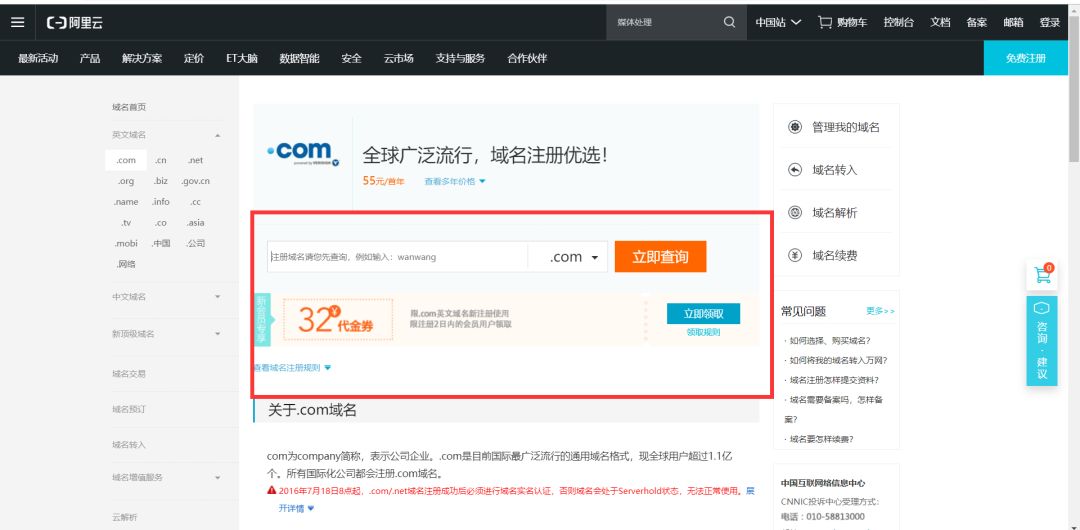Image resolution: width=1080 pixels, height=530 pixels.
Task: Click the 文档 header link
Action: [x=940, y=22]
